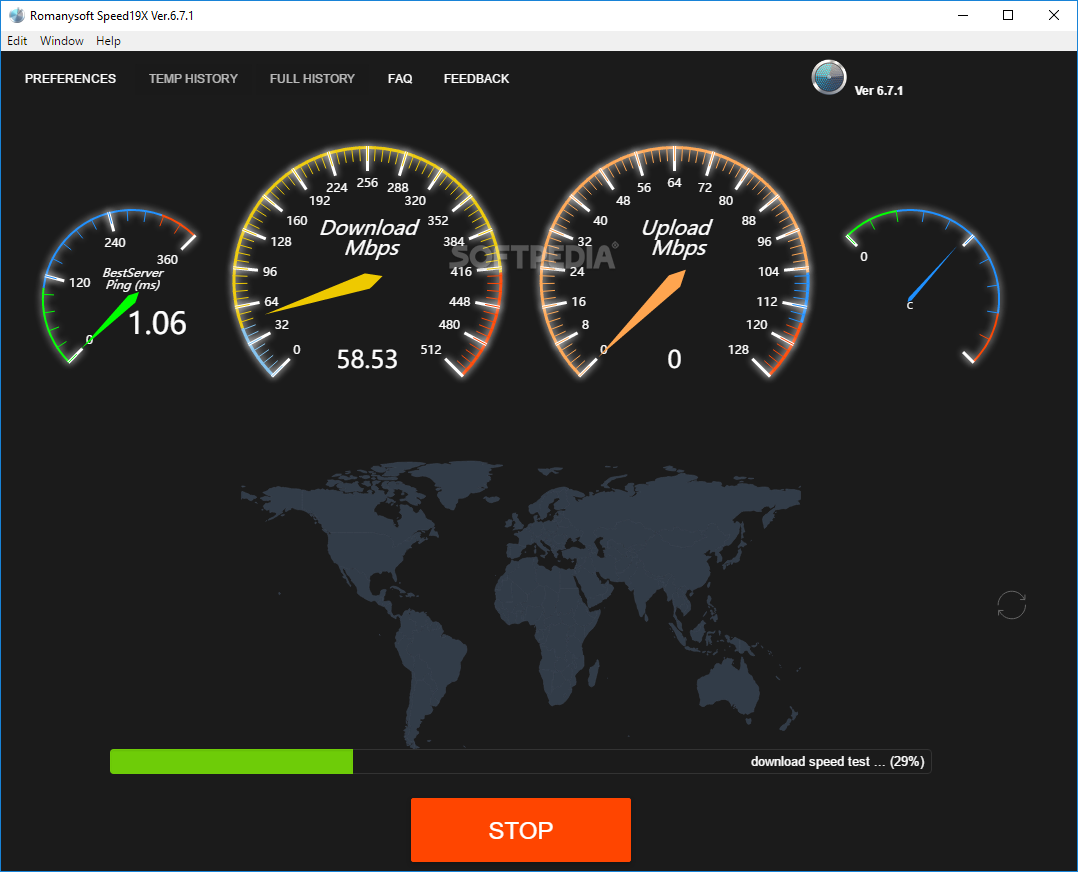Click the download speed test progress bar
The height and width of the screenshot is (872, 1078).
coord(520,761)
